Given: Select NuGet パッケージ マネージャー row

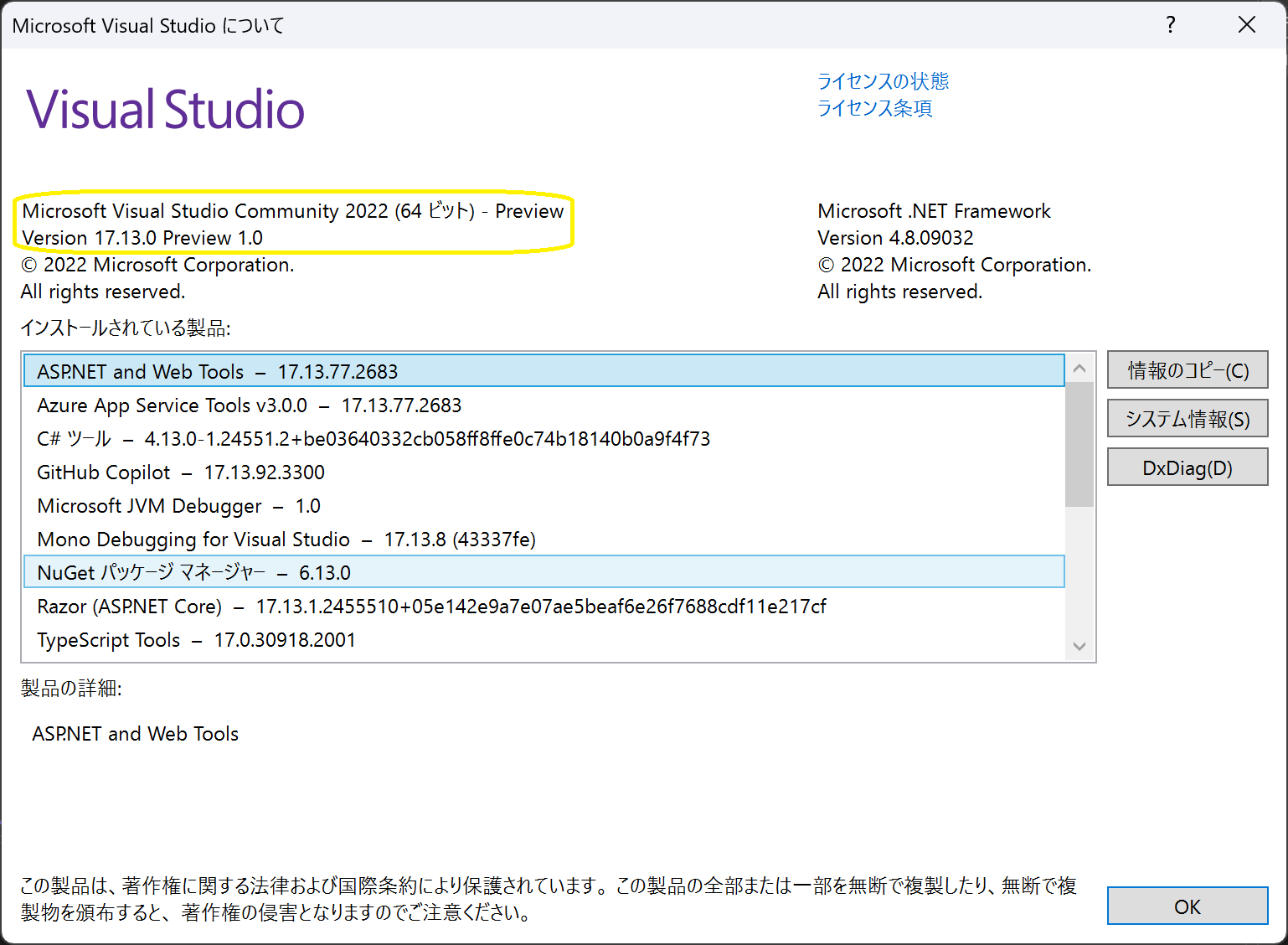Looking at the screenshot, I should (544, 572).
